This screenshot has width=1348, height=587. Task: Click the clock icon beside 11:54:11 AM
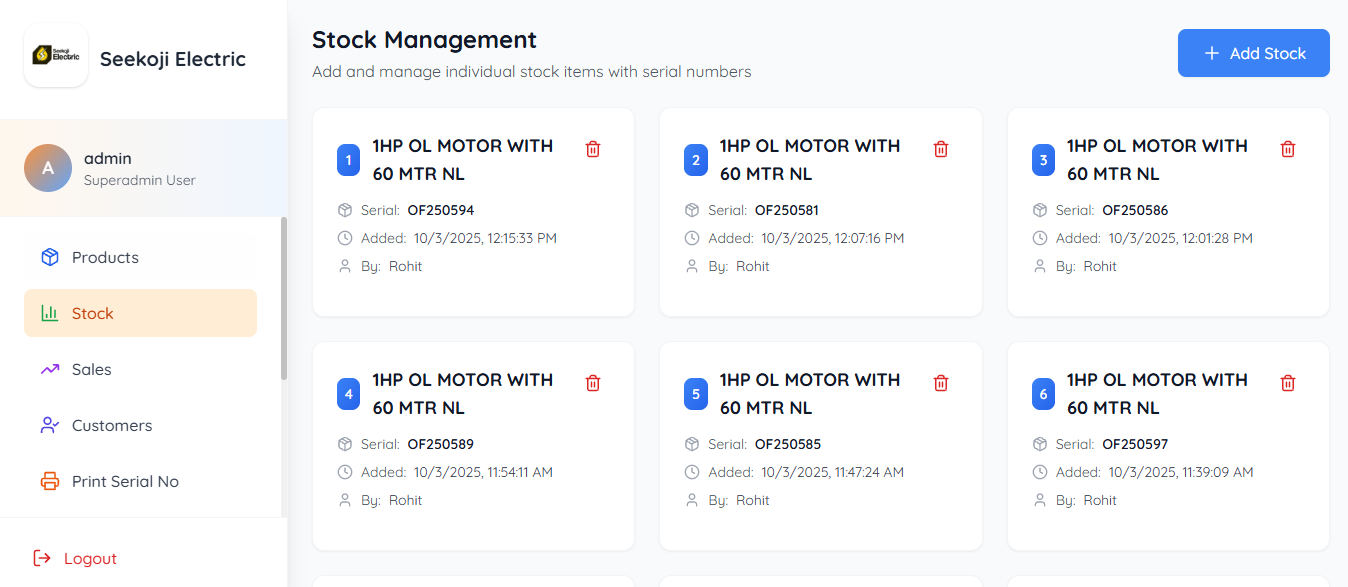click(345, 472)
